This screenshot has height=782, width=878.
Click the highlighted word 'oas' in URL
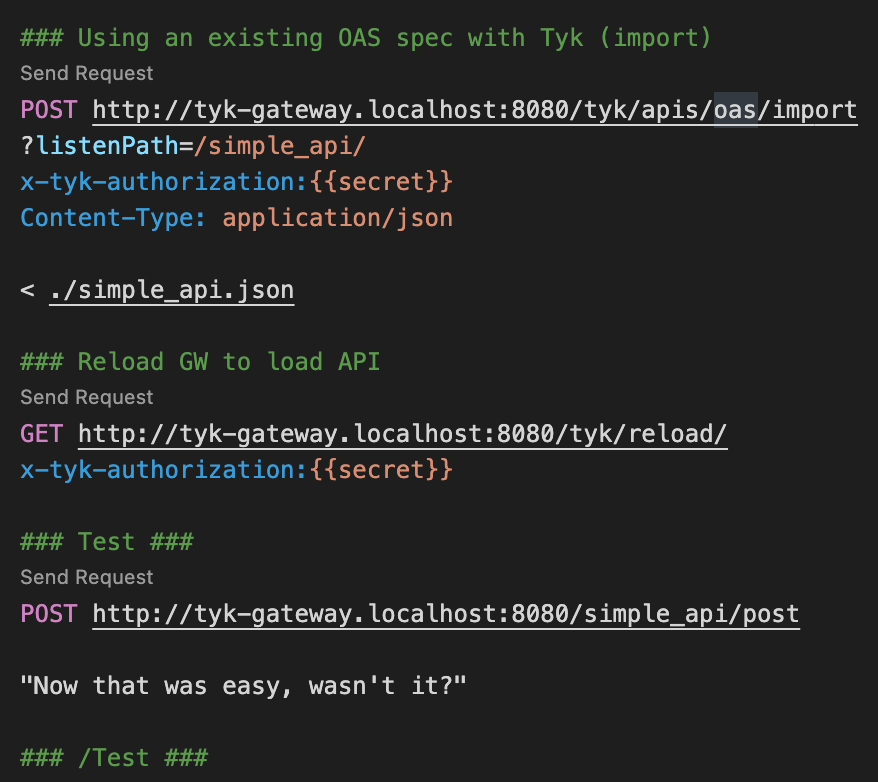735,109
